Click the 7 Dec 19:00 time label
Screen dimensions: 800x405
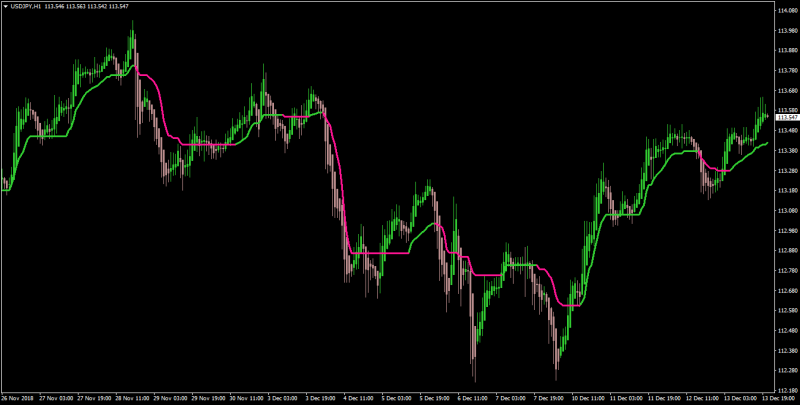click(546, 397)
